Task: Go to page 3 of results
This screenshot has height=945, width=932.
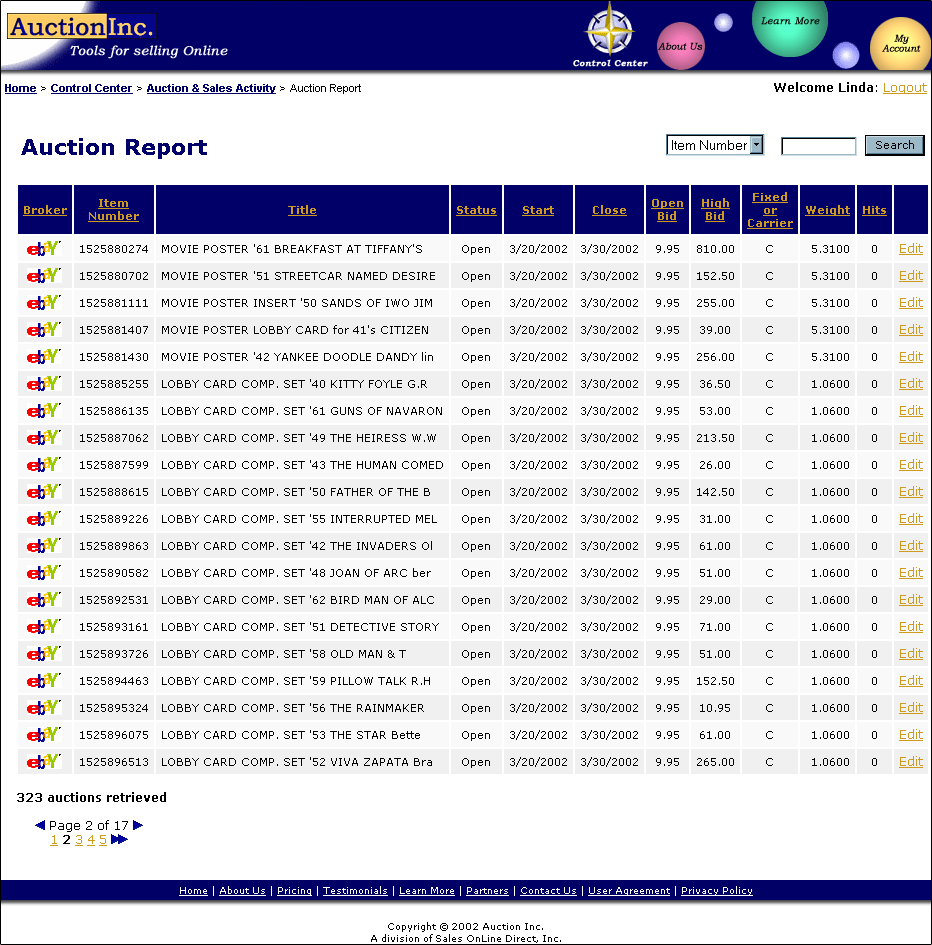Action: (79, 840)
